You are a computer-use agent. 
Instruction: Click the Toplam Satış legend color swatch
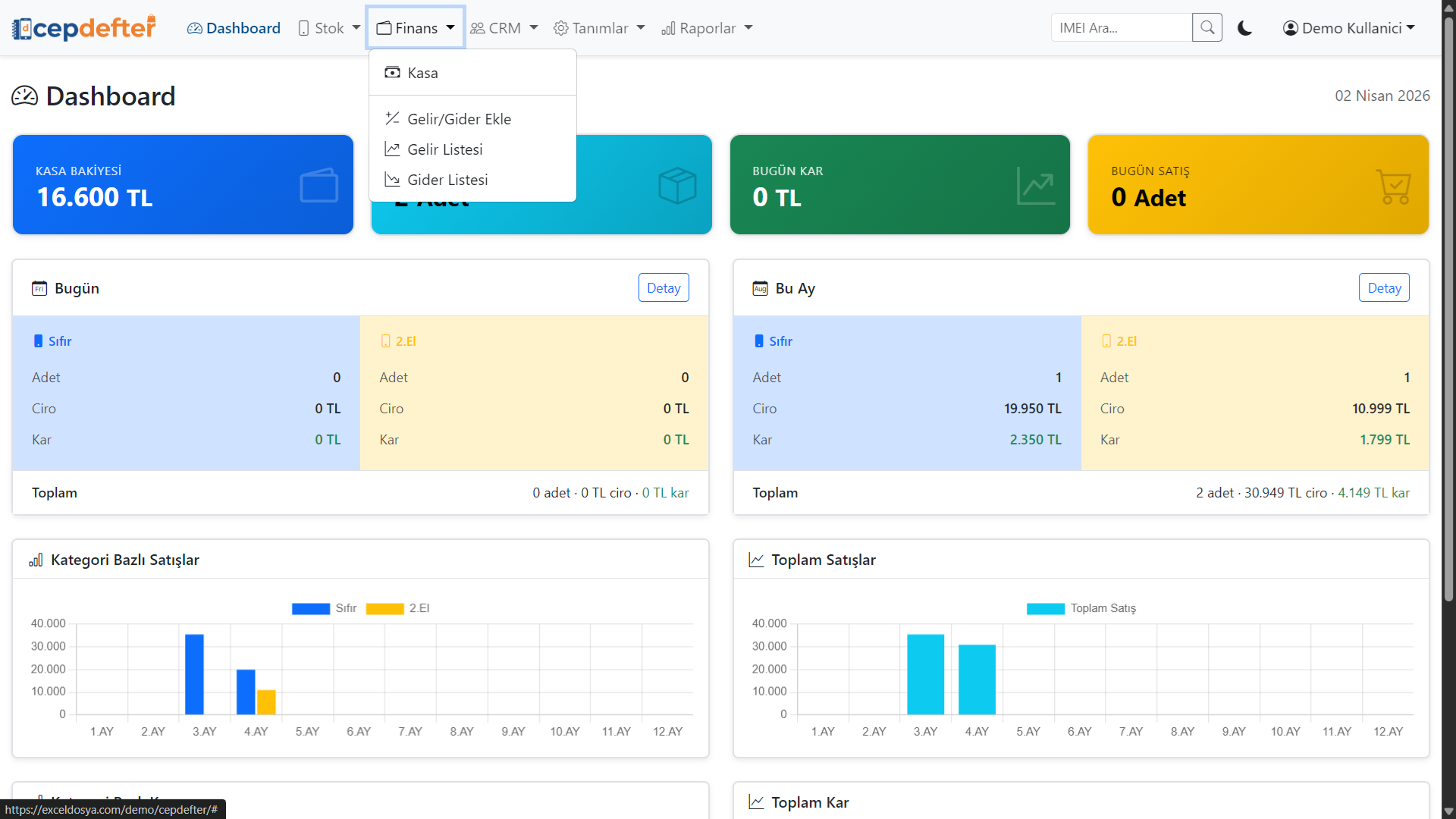[x=1045, y=608]
